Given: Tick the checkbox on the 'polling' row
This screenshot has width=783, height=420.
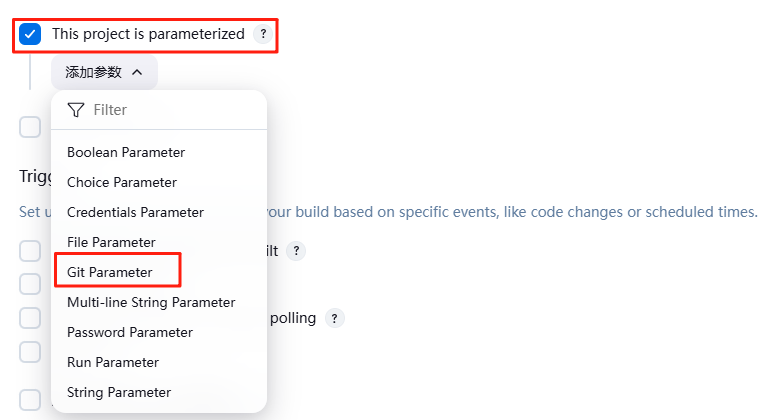Looking at the screenshot, I should pyautogui.click(x=30, y=318).
